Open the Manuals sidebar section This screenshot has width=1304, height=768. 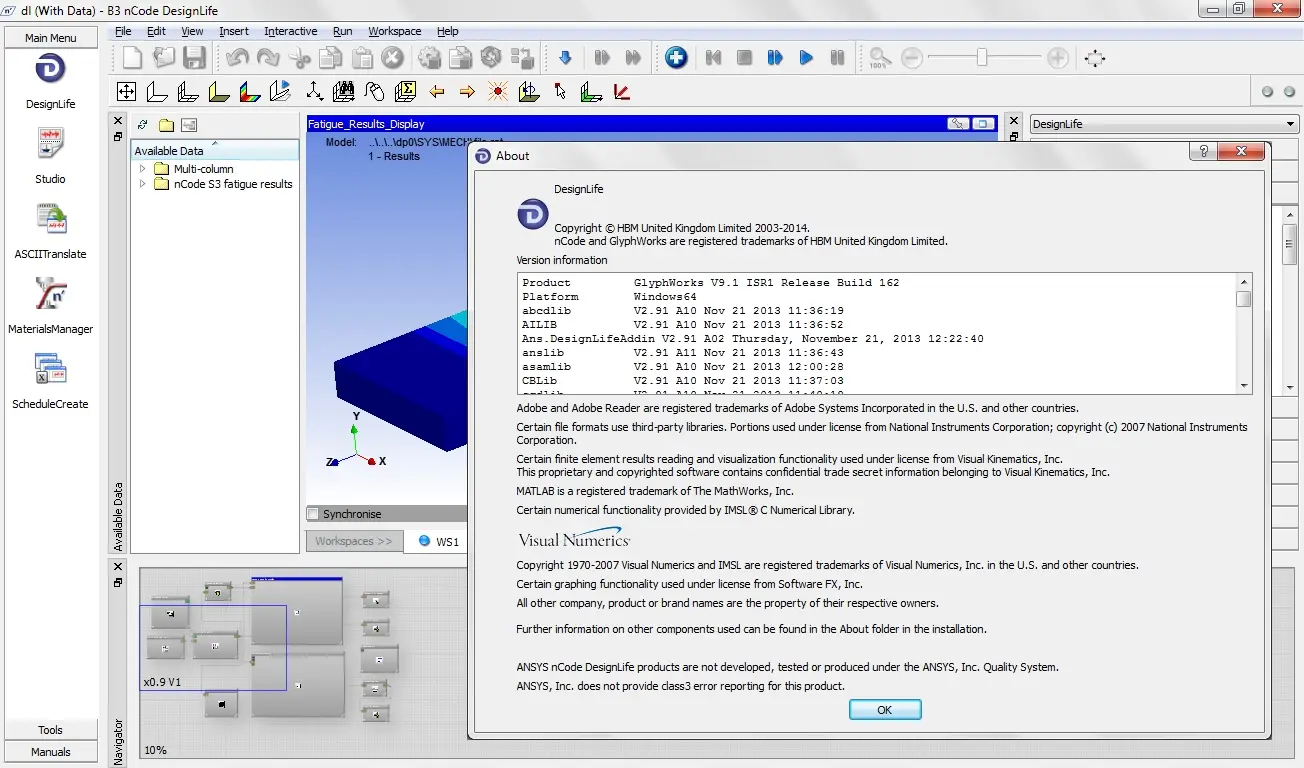[x=51, y=752]
